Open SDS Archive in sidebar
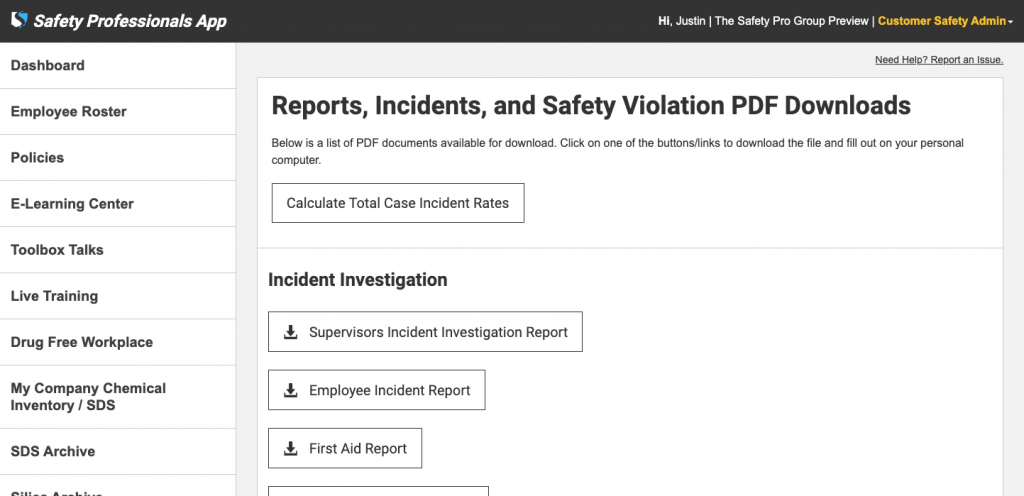The width and height of the screenshot is (1024, 496). (x=118, y=452)
